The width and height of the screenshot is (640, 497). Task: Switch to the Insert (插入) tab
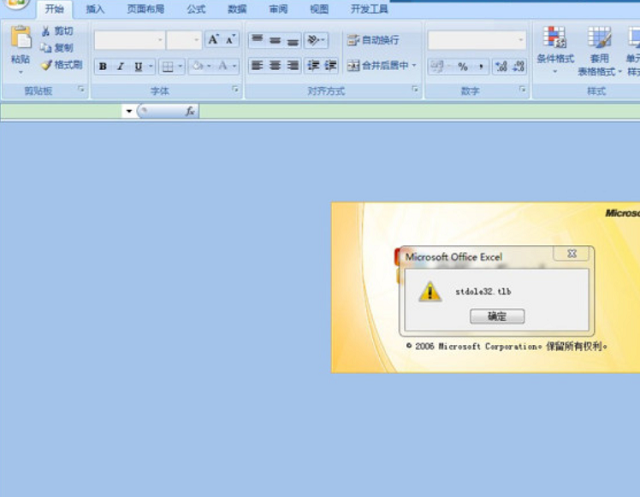coord(95,9)
